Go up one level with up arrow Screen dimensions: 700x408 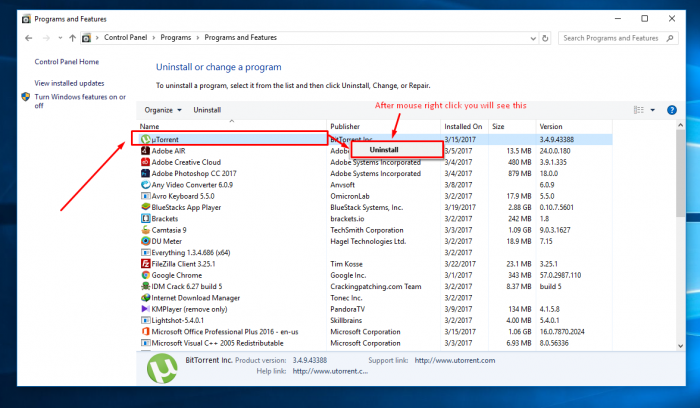pyautogui.click(x=72, y=38)
